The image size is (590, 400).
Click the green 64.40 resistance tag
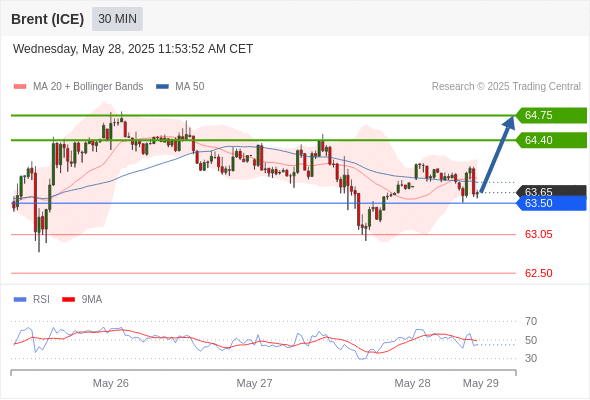(x=551, y=140)
